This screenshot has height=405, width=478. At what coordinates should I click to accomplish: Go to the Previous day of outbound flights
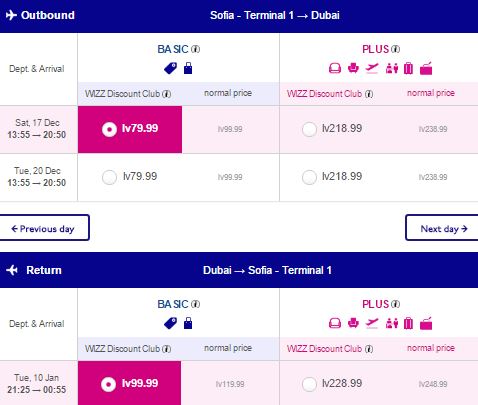coord(44,228)
